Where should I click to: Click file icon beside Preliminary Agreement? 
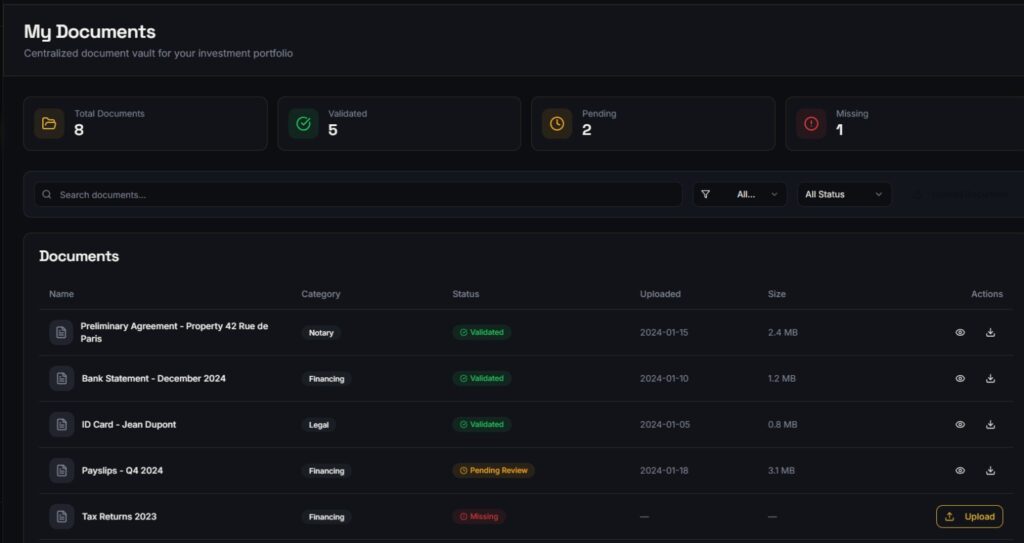[61, 333]
